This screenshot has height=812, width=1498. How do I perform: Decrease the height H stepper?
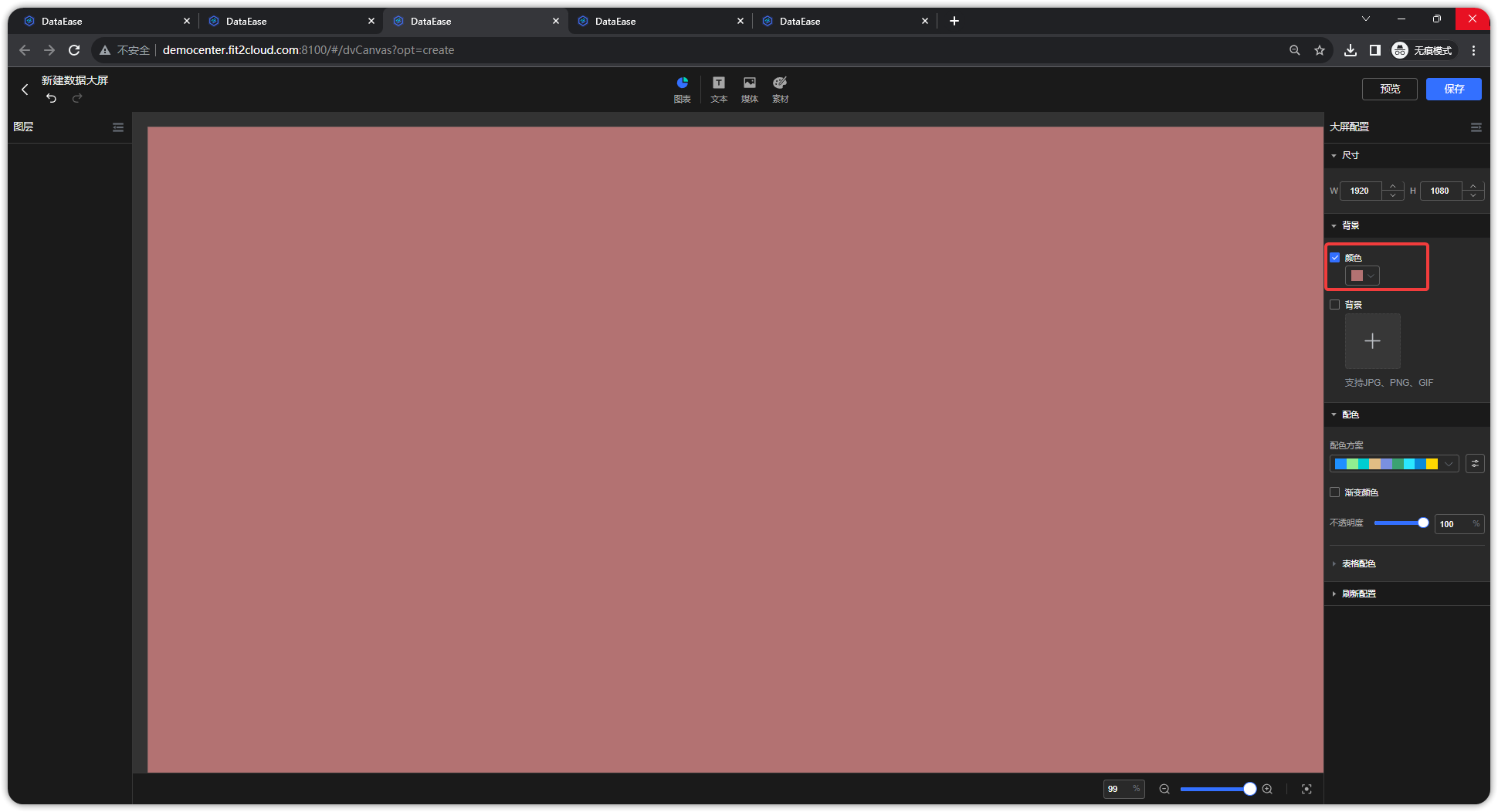click(1473, 195)
